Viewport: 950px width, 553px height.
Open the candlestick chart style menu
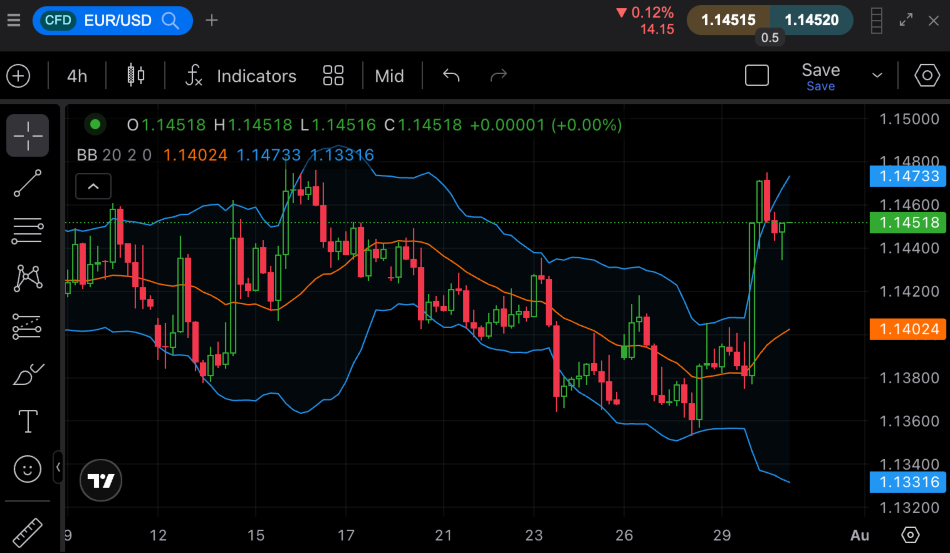pos(136,76)
